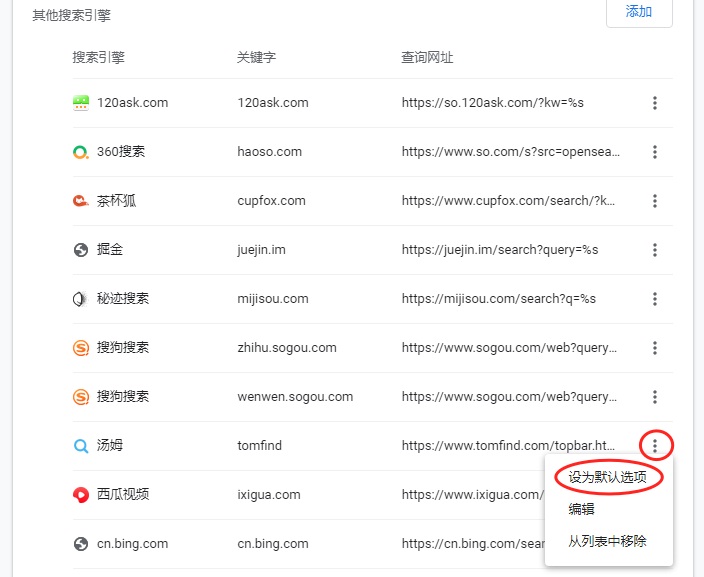The image size is (704, 577).
Task: Open more actions for wenwen.sogou.com row
Action: click(655, 396)
